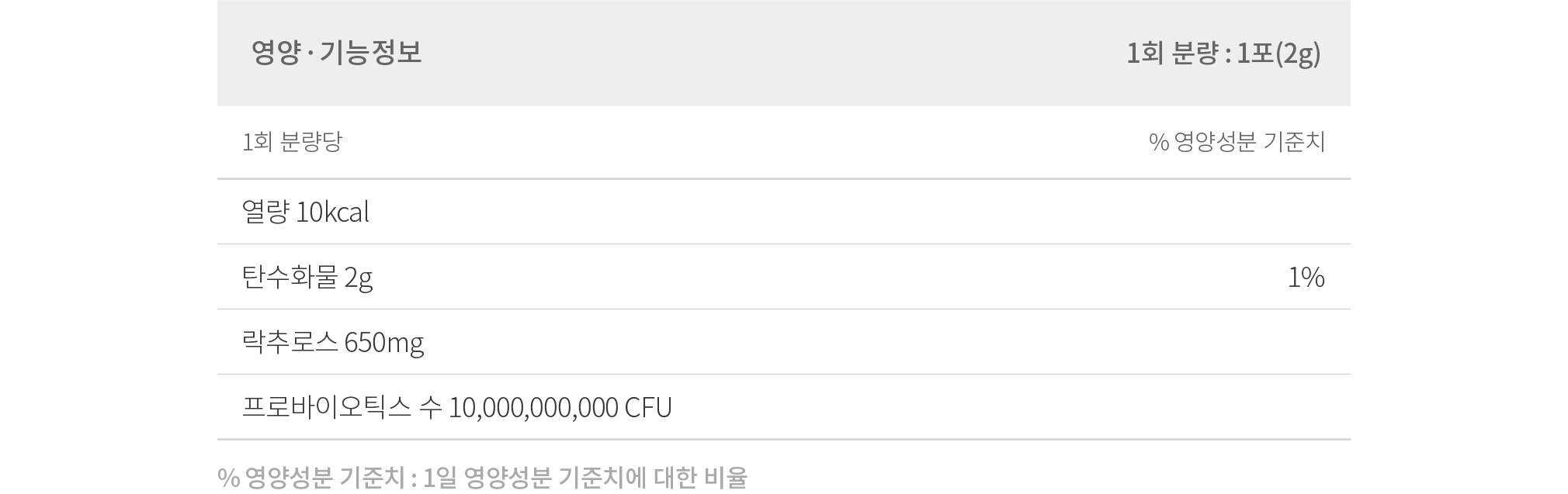This screenshot has height=494, width=1568.
Task: Click the 2g amount beside 탄수화물
Action: click(359, 278)
